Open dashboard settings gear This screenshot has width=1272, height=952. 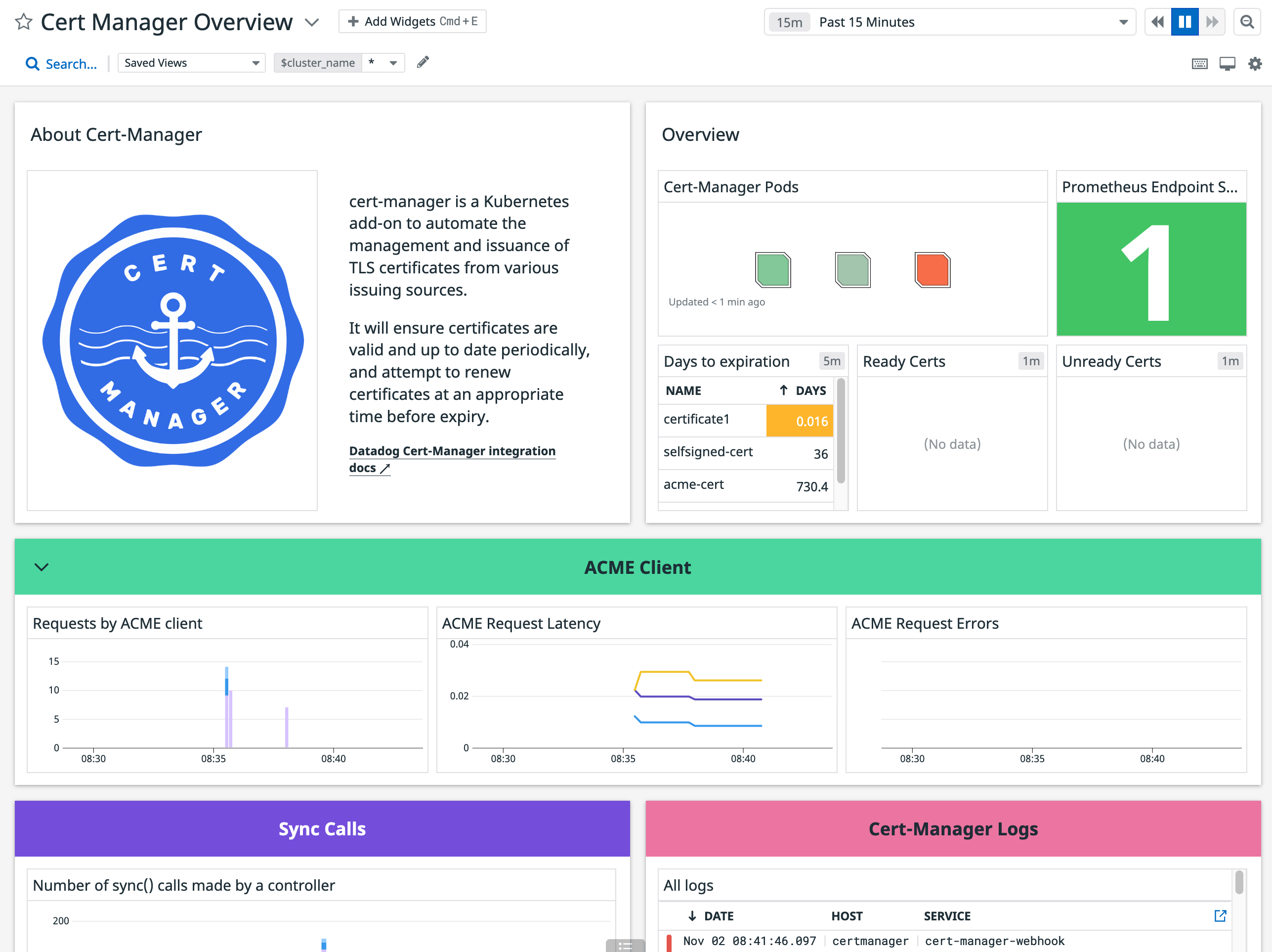(1255, 64)
